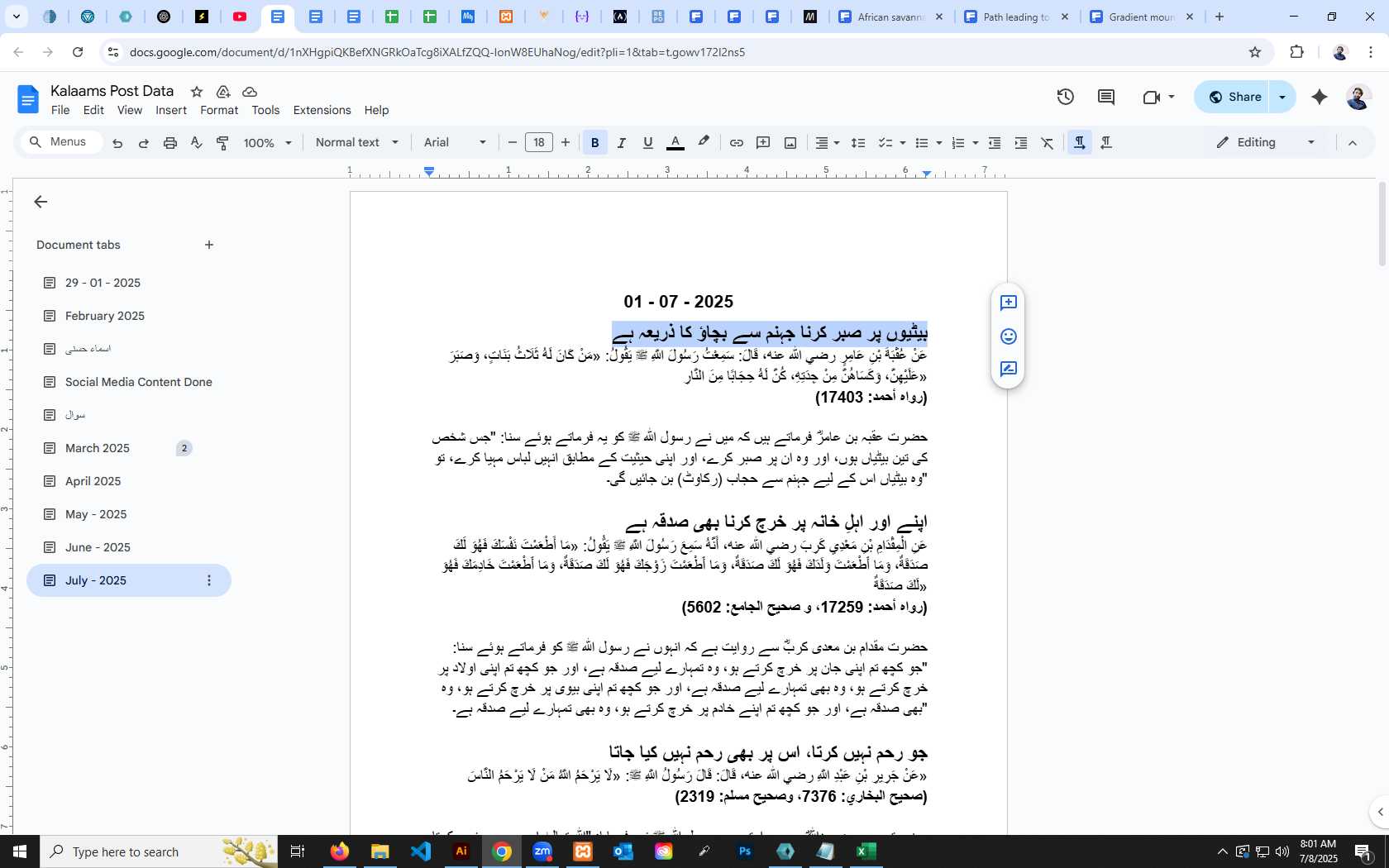The image size is (1389, 868).
Task: Add emoji reaction from margin button
Action: tap(1008, 336)
